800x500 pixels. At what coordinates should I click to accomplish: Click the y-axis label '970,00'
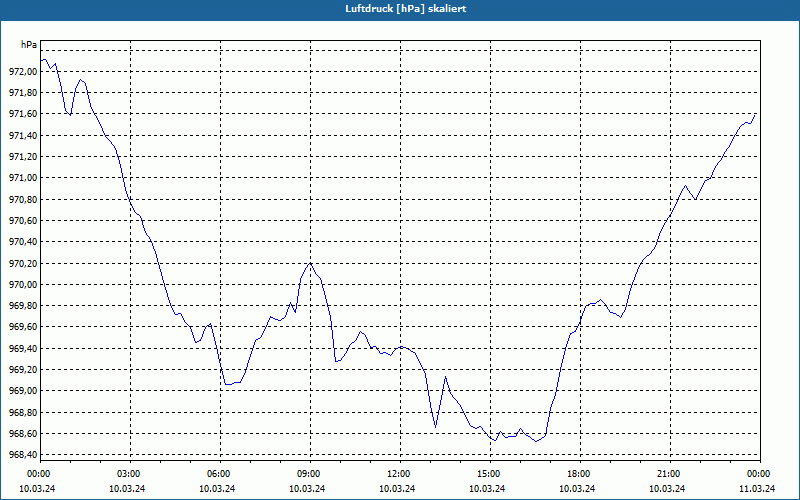click(23, 285)
